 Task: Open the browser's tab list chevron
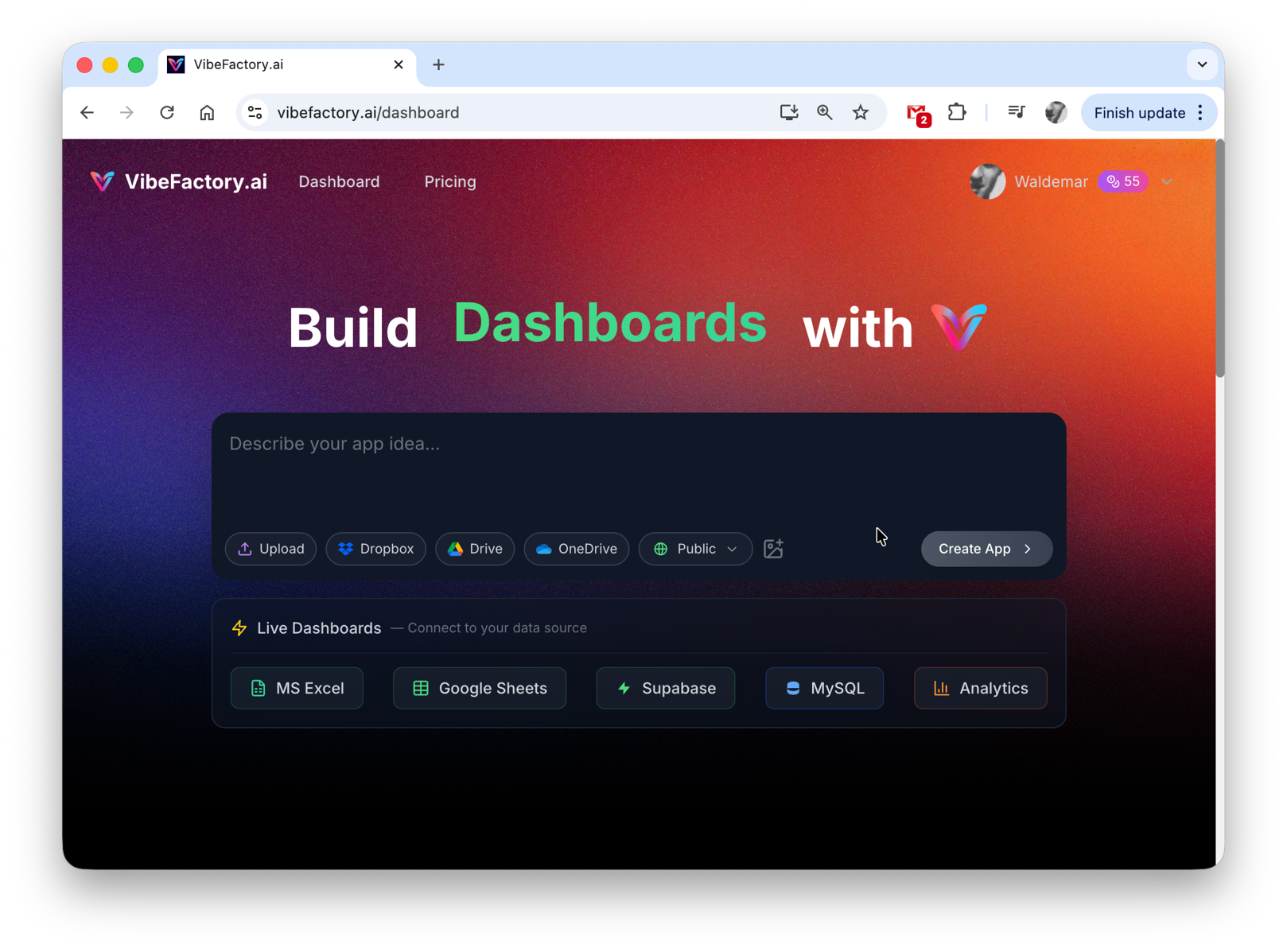pyautogui.click(x=1201, y=64)
